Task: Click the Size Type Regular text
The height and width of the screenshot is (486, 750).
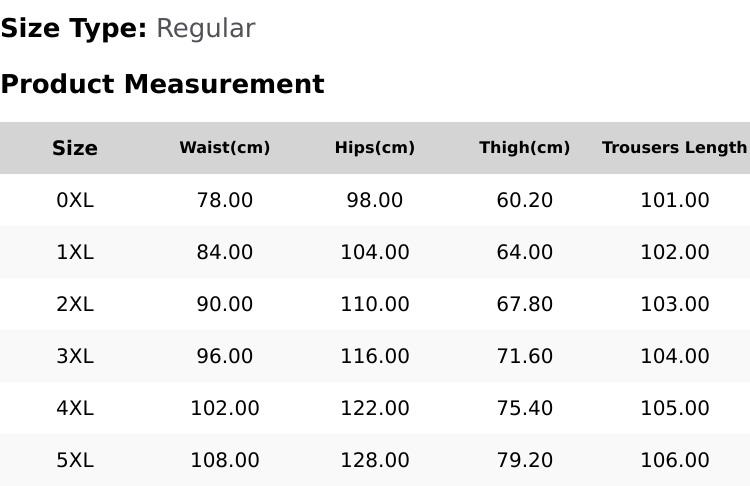Action: (128, 28)
